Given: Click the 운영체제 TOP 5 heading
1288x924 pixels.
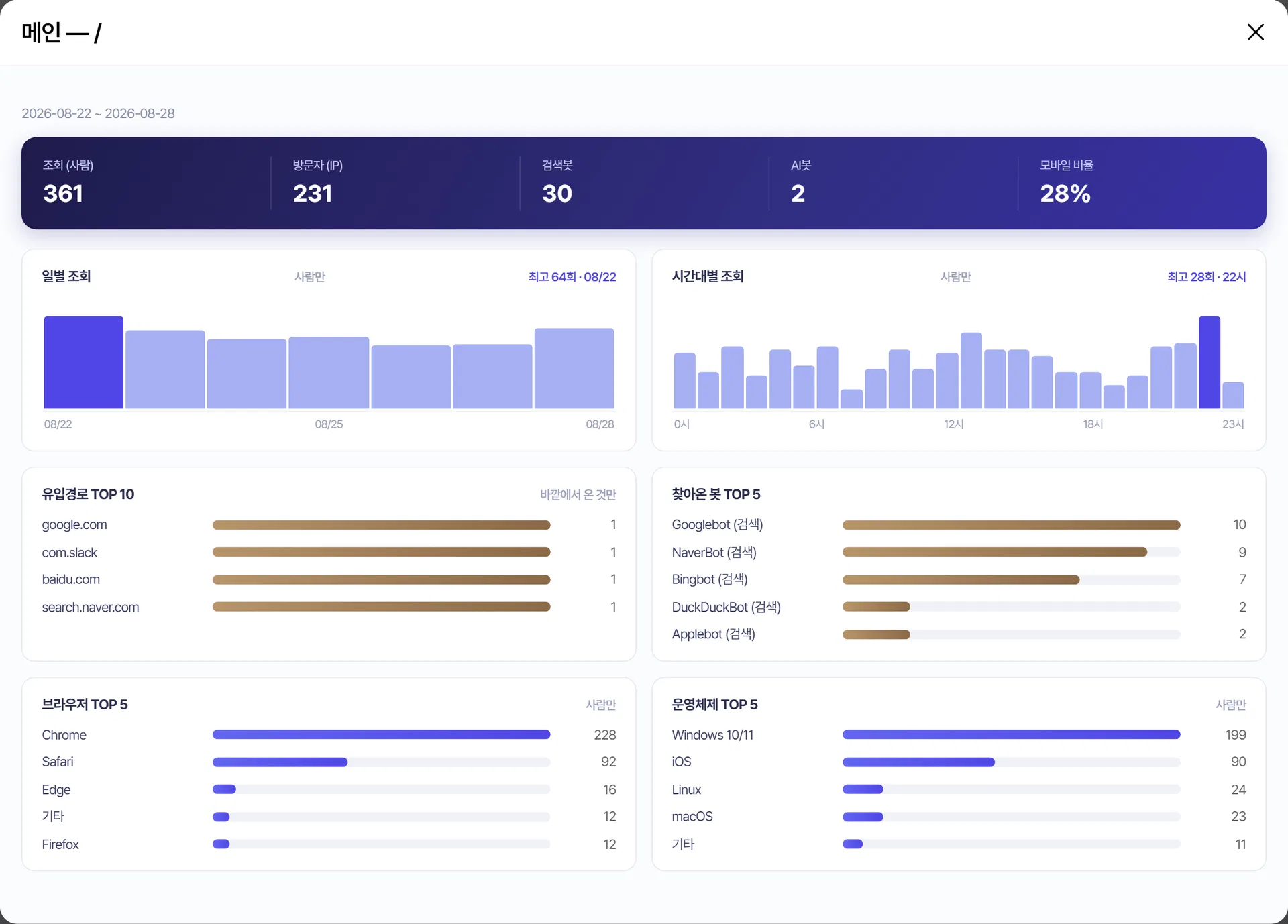Looking at the screenshot, I should pyautogui.click(x=714, y=705).
